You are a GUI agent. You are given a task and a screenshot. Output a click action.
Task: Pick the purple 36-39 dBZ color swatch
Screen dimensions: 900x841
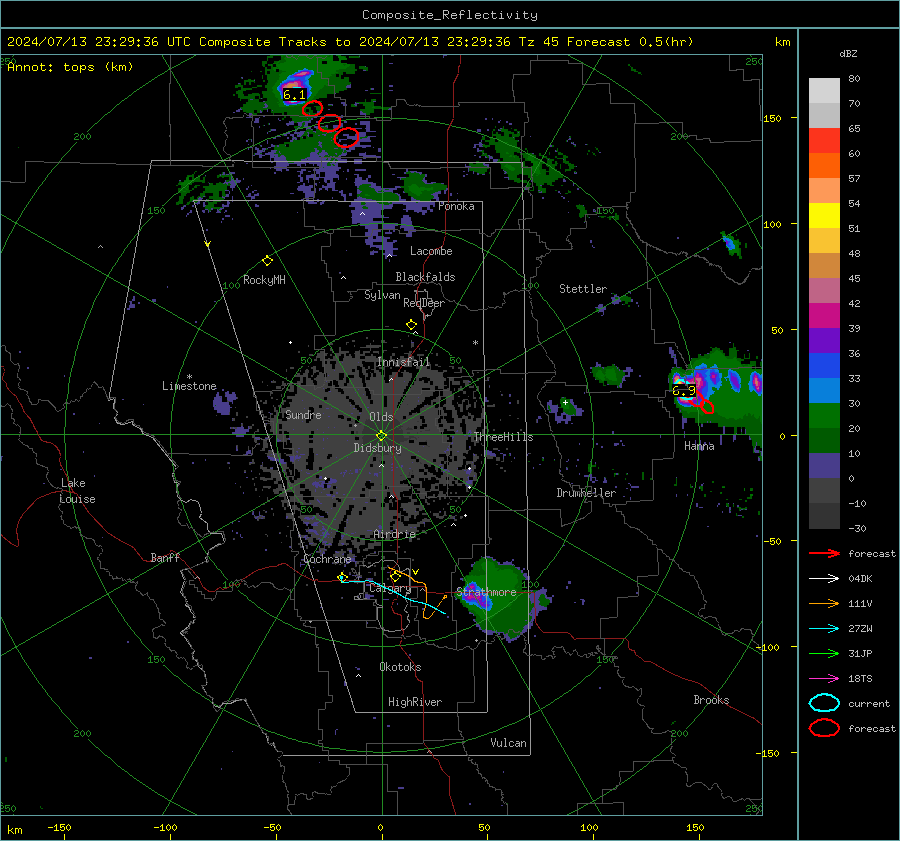pos(824,340)
